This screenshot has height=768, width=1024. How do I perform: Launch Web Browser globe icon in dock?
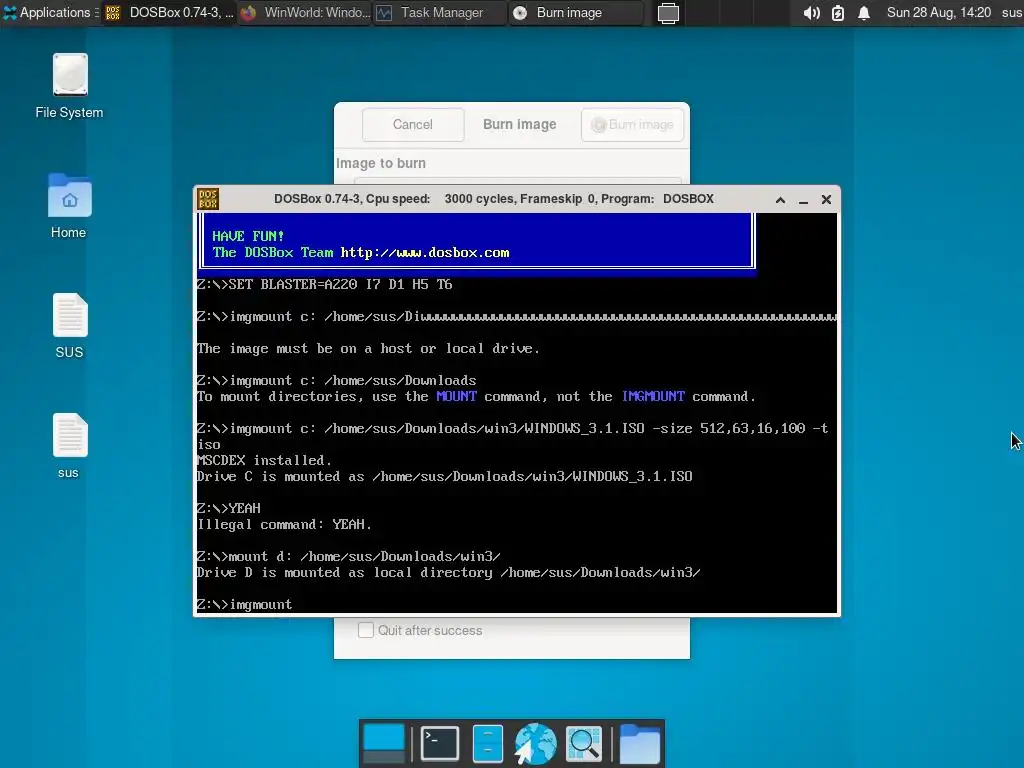536,743
